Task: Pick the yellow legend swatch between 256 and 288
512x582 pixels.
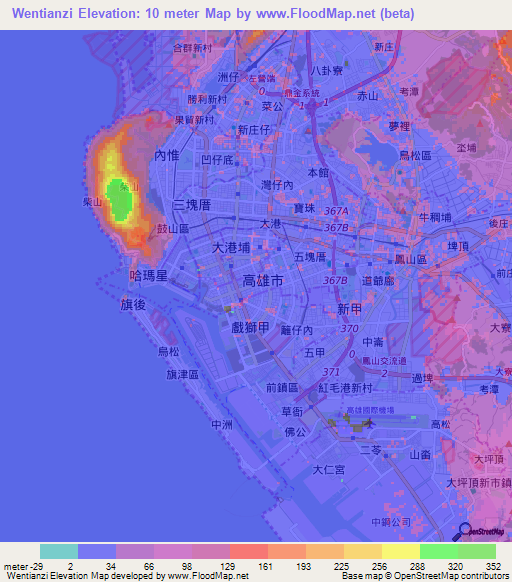Action: (x=401, y=552)
